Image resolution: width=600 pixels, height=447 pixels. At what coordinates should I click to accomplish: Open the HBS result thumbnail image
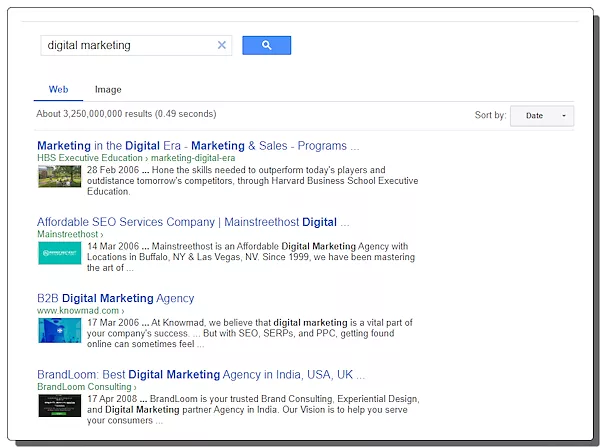coord(59,176)
